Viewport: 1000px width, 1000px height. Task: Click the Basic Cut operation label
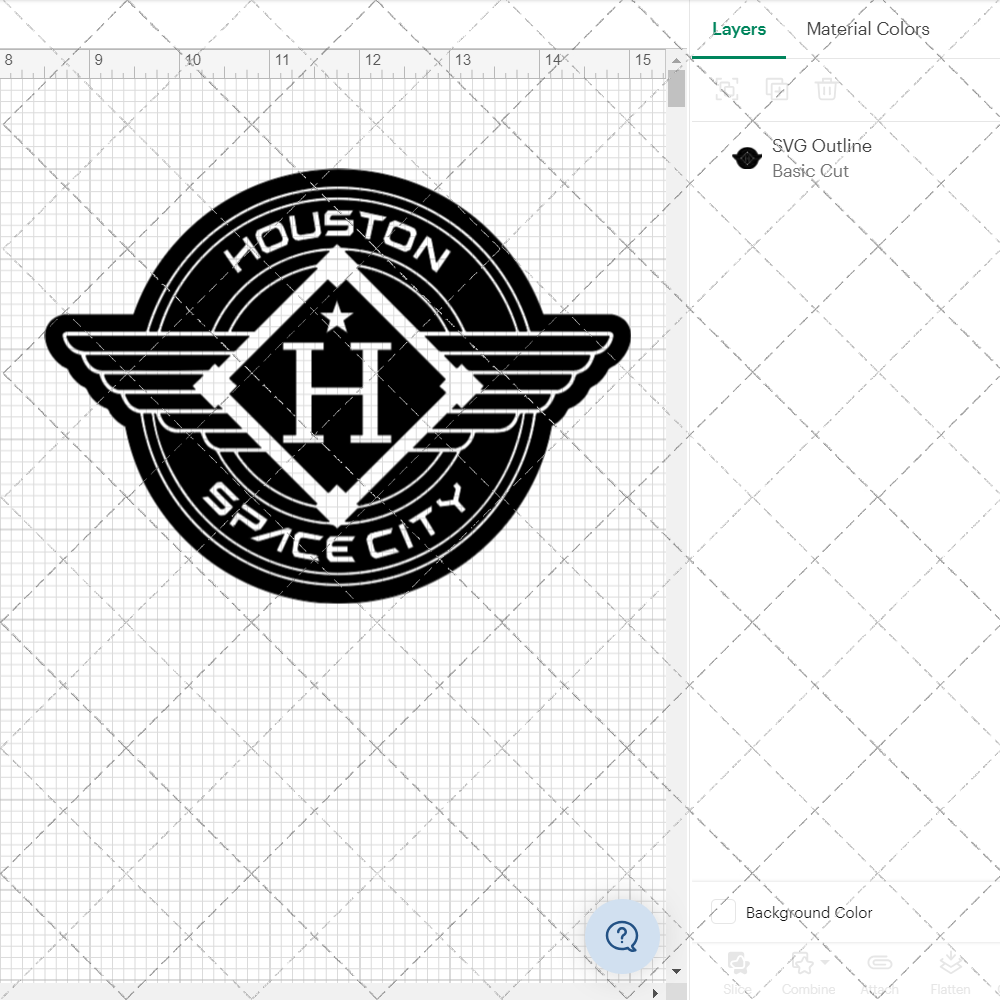coord(810,171)
